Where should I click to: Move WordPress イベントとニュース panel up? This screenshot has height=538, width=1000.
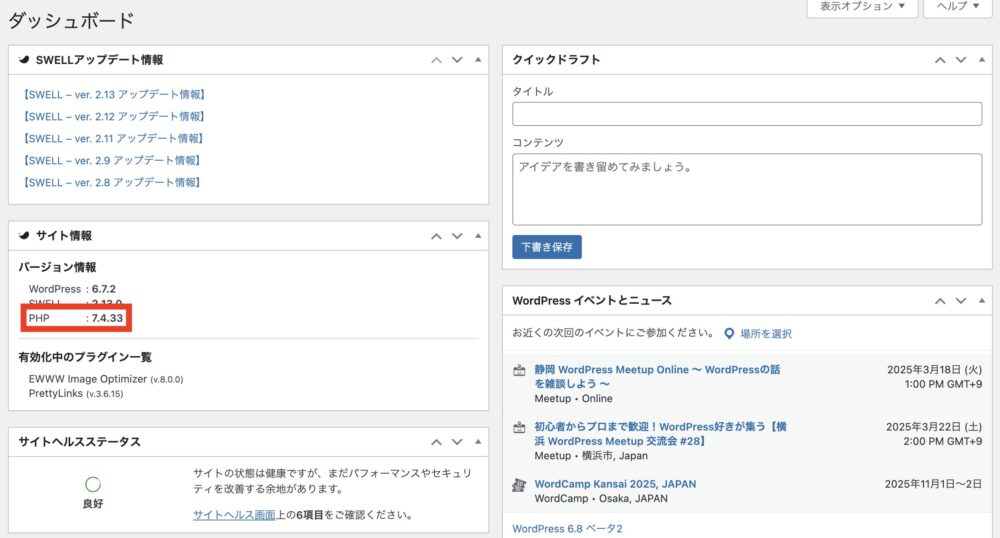pos(940,301)
